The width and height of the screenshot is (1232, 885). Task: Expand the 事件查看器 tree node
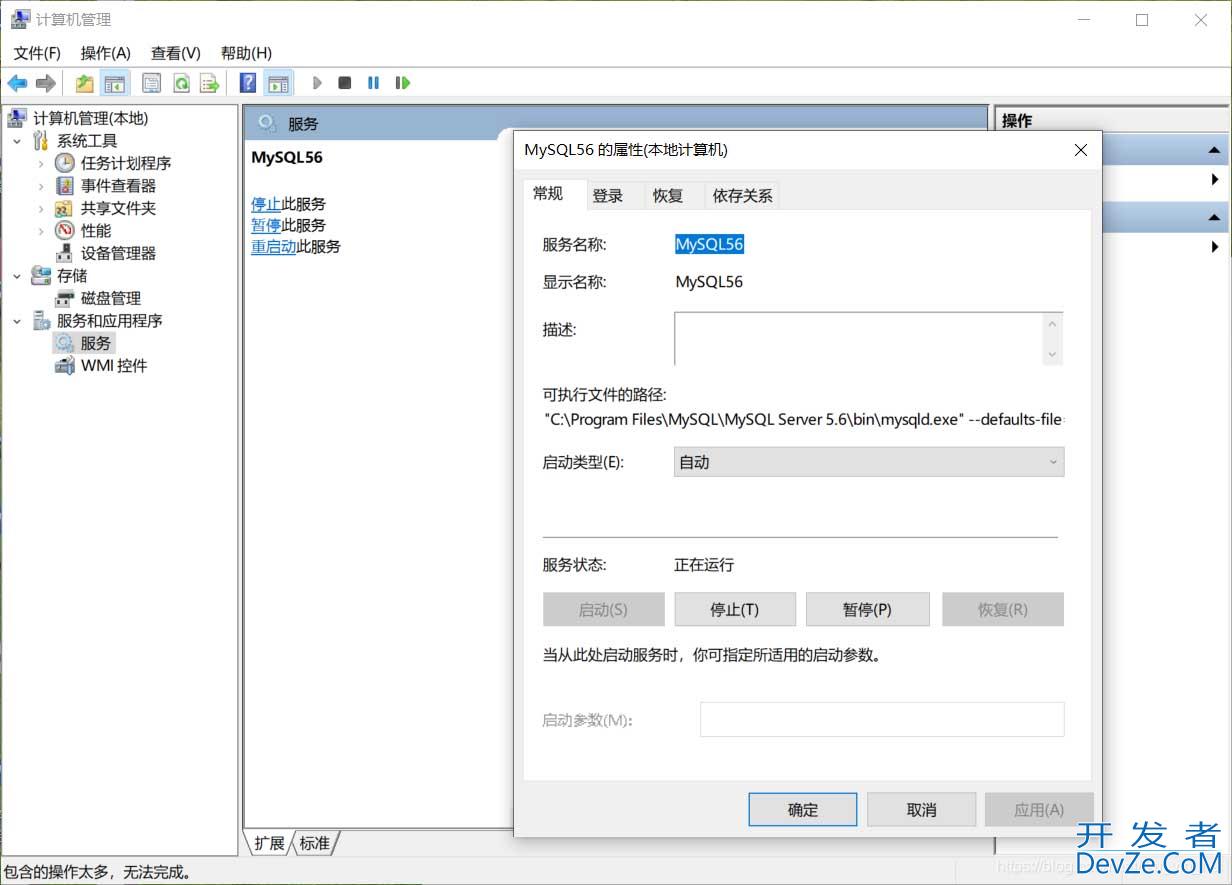click(41, 186)
